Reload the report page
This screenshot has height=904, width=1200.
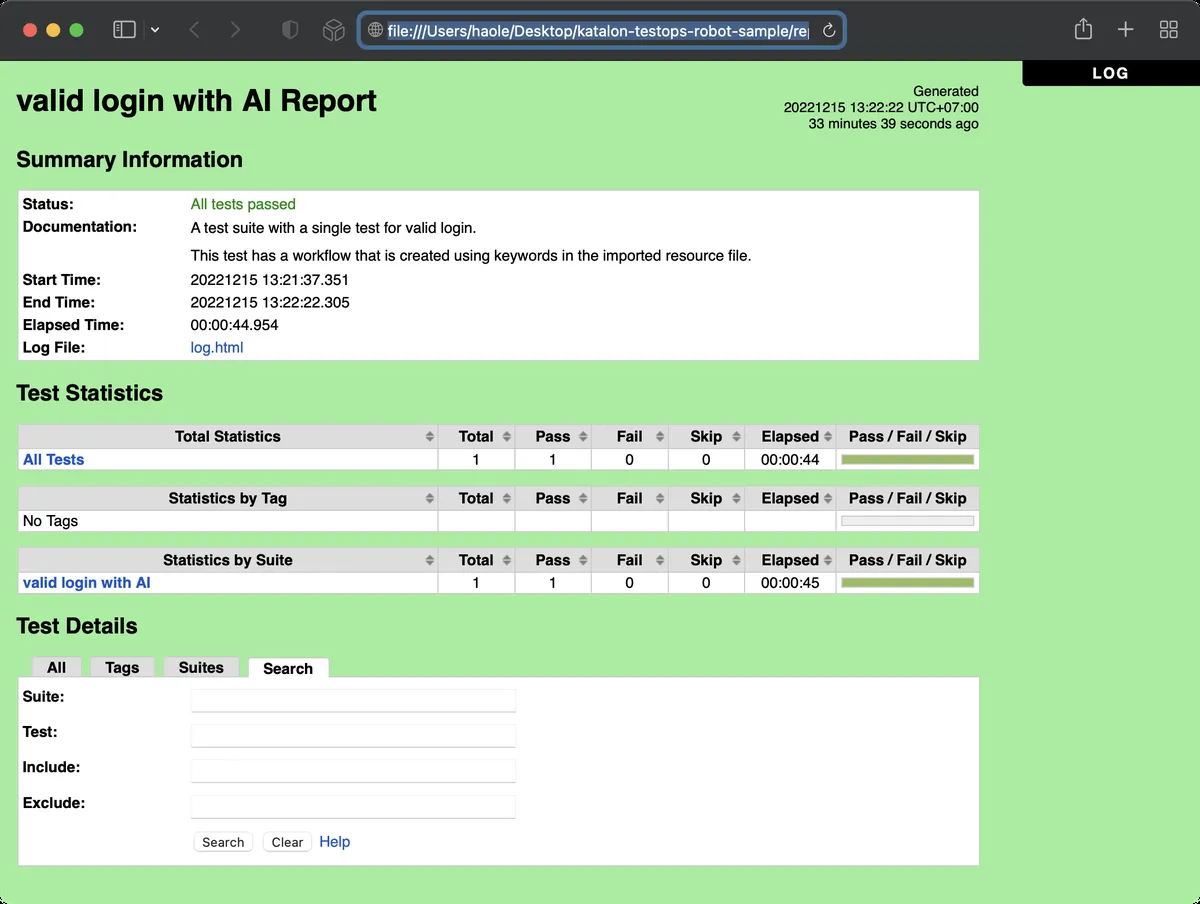[829, 30]
